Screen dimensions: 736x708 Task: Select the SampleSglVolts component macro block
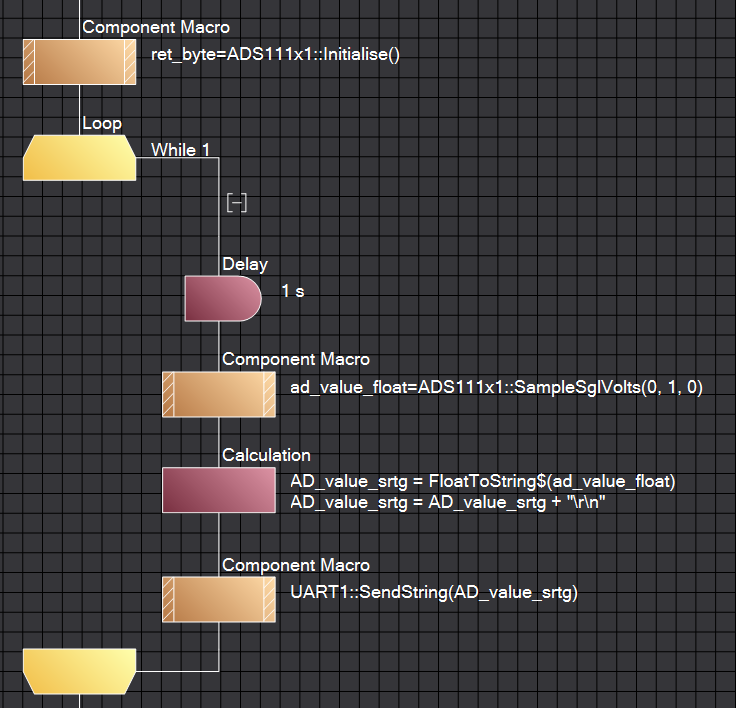[219, 394]
